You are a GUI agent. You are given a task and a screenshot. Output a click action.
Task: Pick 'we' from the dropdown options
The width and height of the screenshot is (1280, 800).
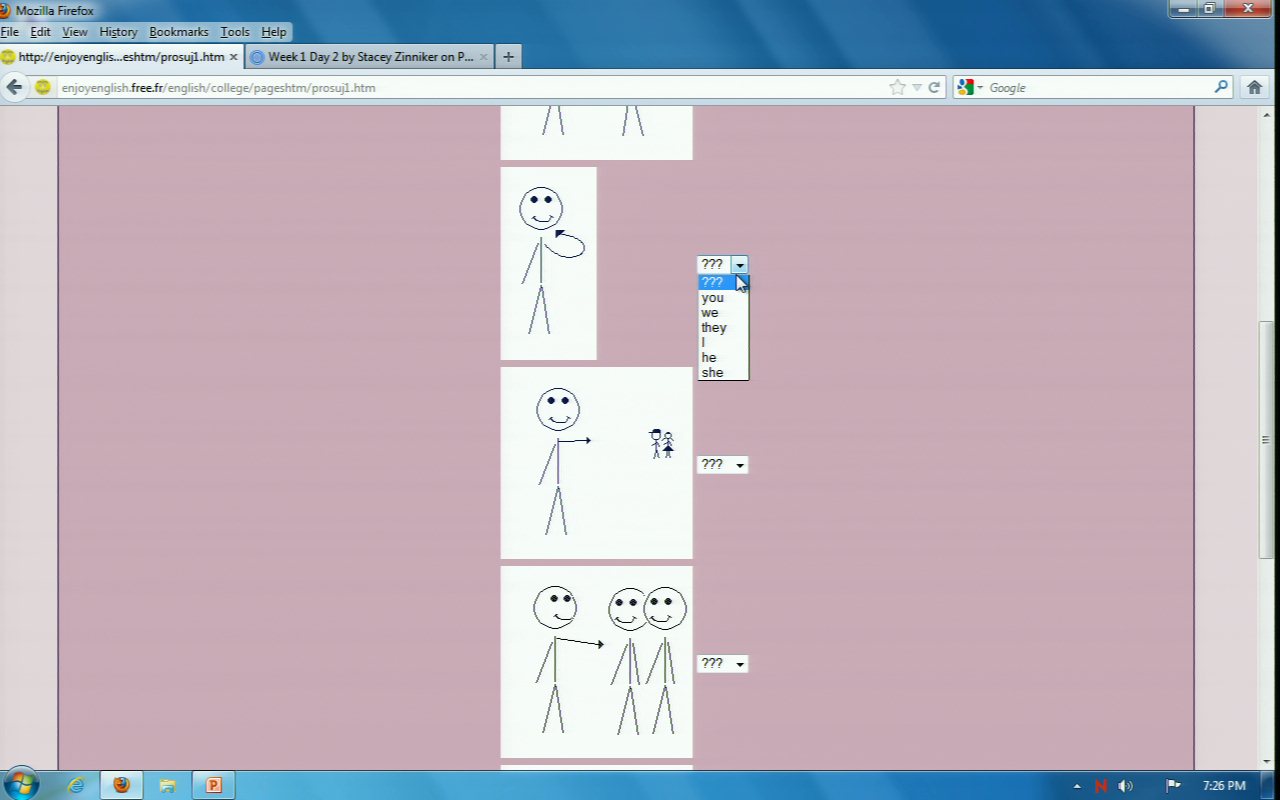click(x=710, y=313)
